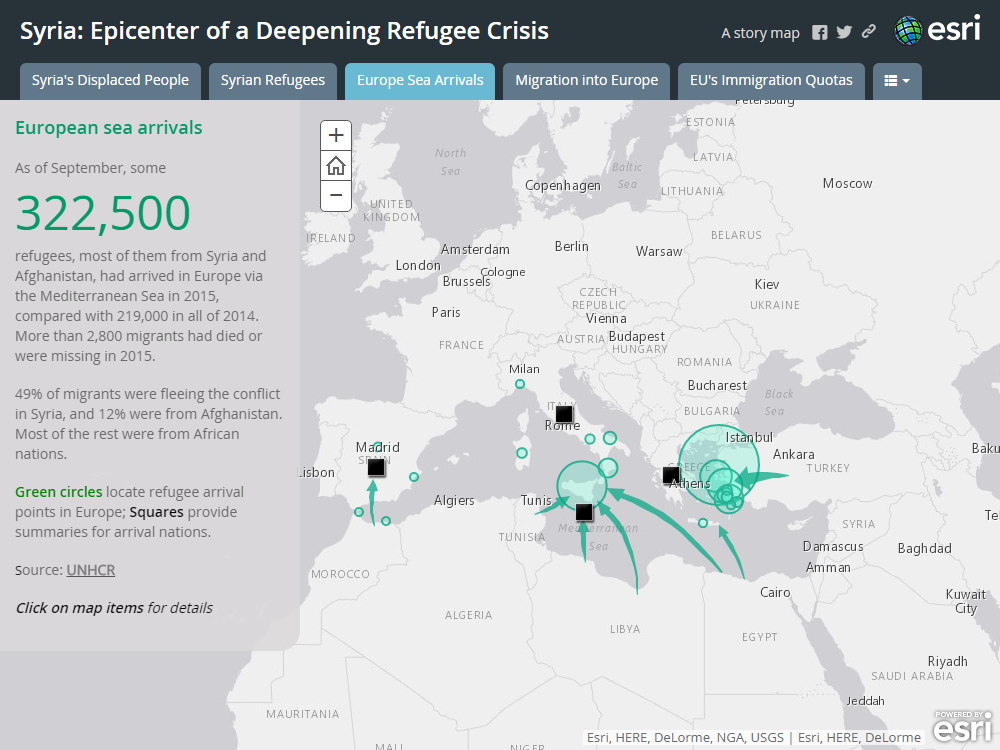The height and width of the screenshot is (750, 1000).
Task: Click the black square south of Tunis
Action: 585,512
